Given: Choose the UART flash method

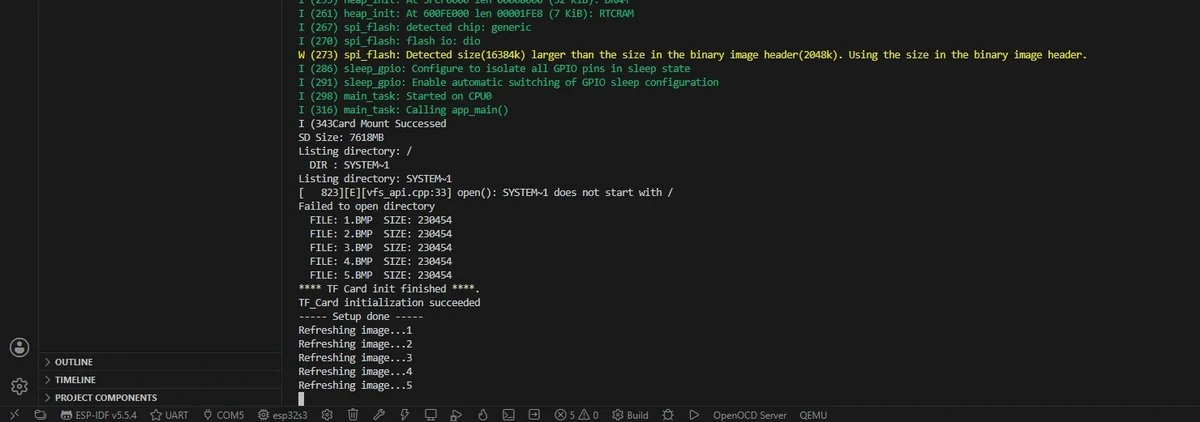Looking at the screenshot, I should (x=169, y=414).
